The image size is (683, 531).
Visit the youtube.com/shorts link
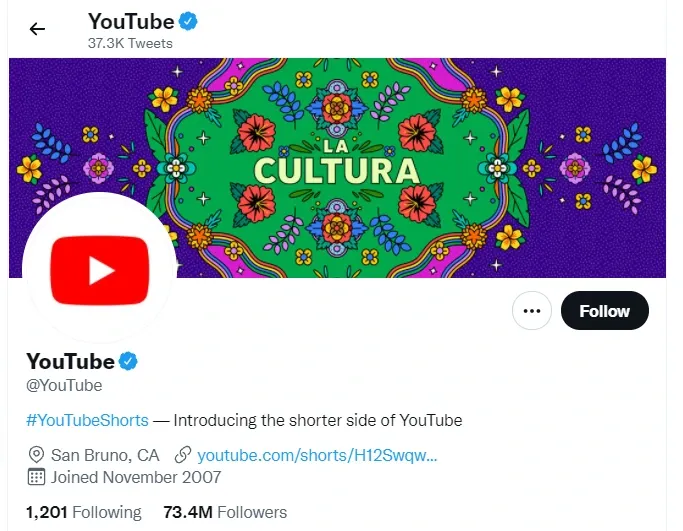317,453
